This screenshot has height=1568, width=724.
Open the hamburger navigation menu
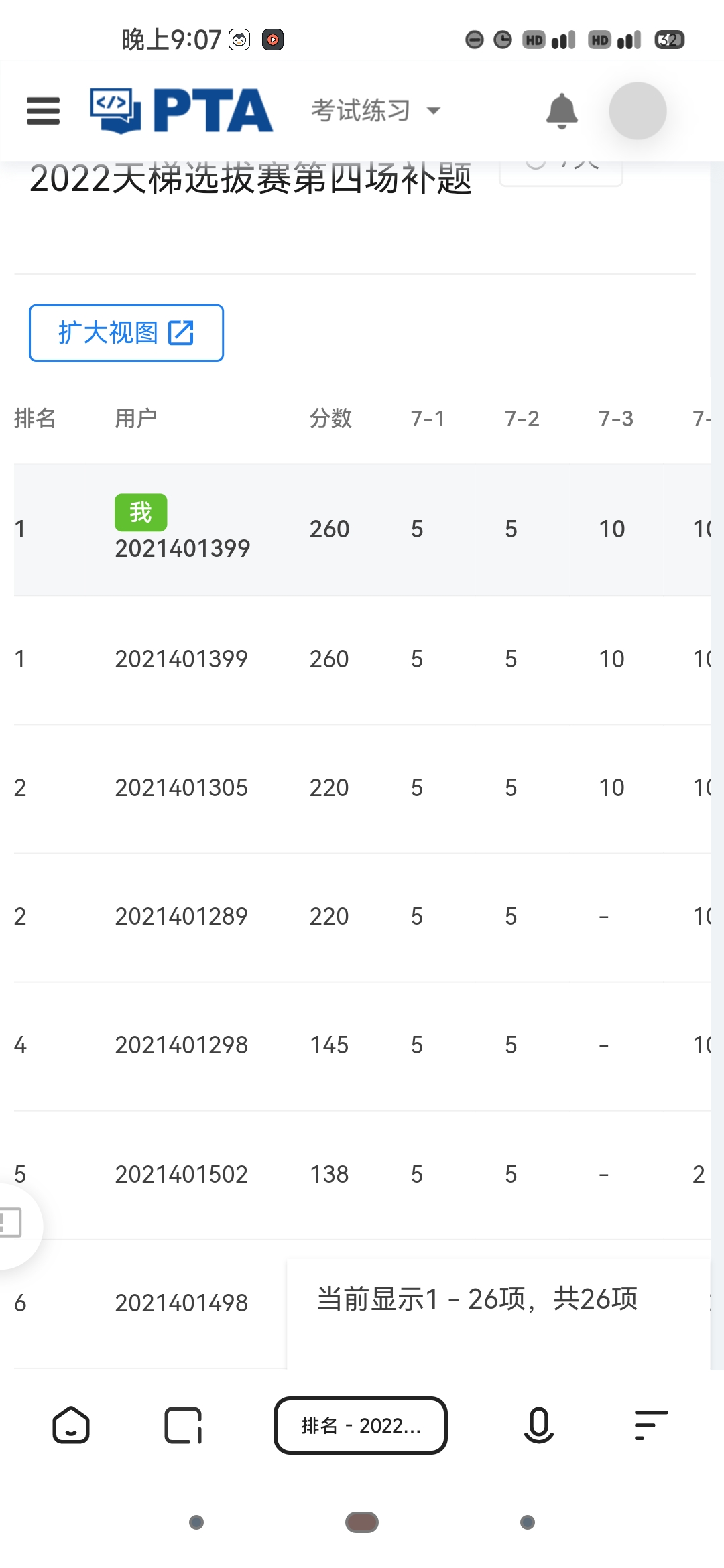pyautogui.click(x=44, y=111)
